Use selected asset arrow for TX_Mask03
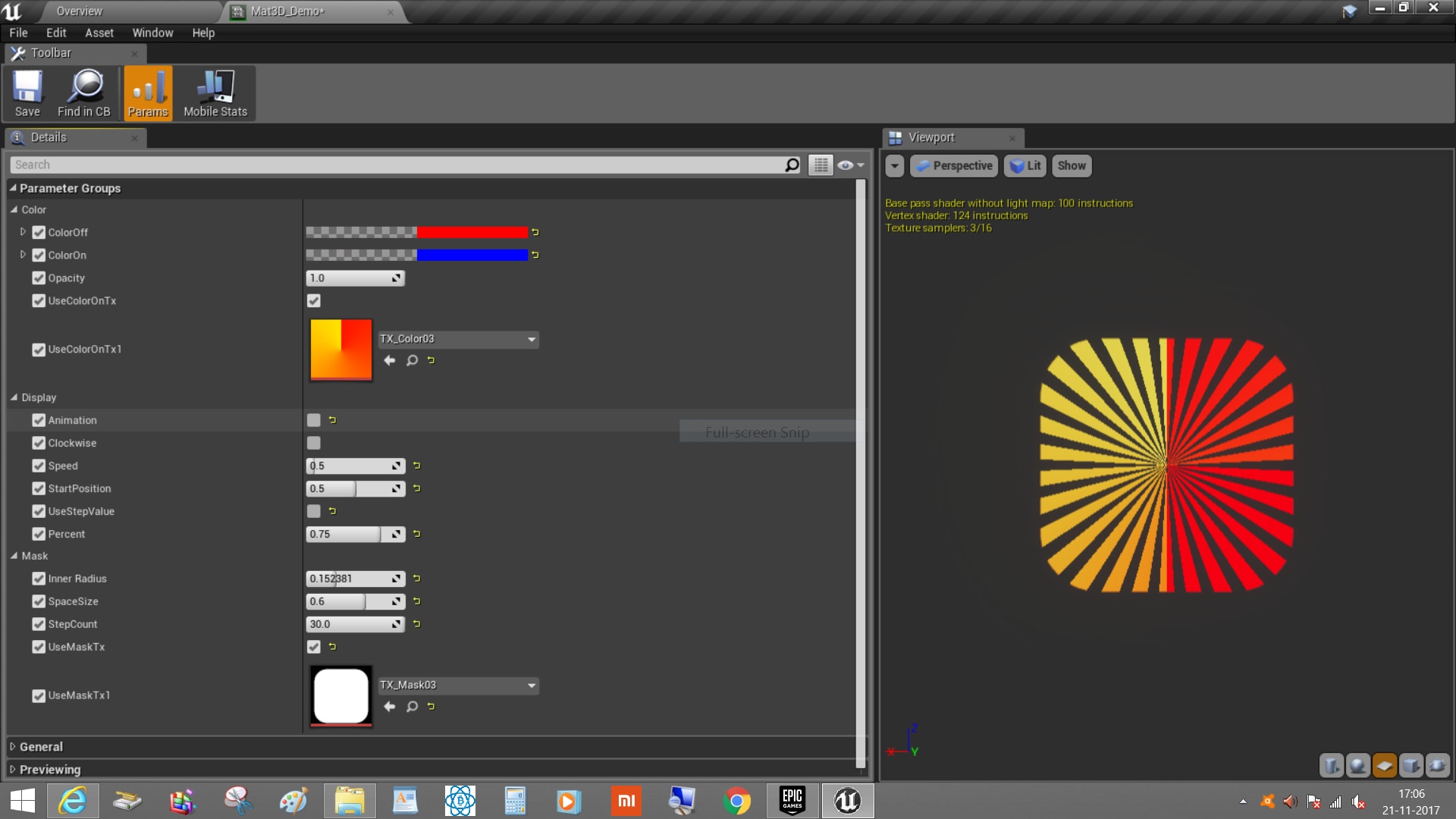The width and height of the screenshot is (1456, 819). (x=389, y=706)
